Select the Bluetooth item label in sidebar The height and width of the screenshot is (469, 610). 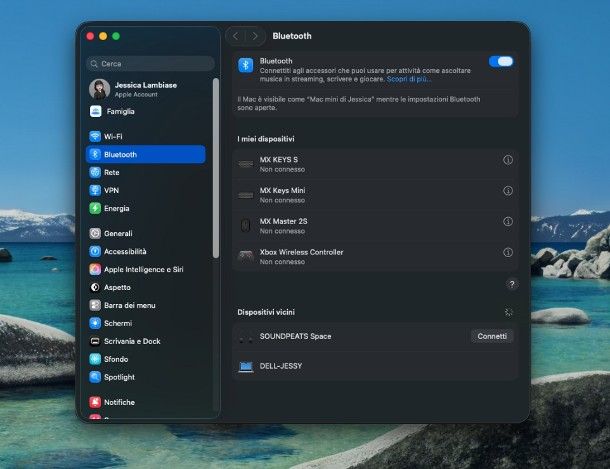(120, 154)
